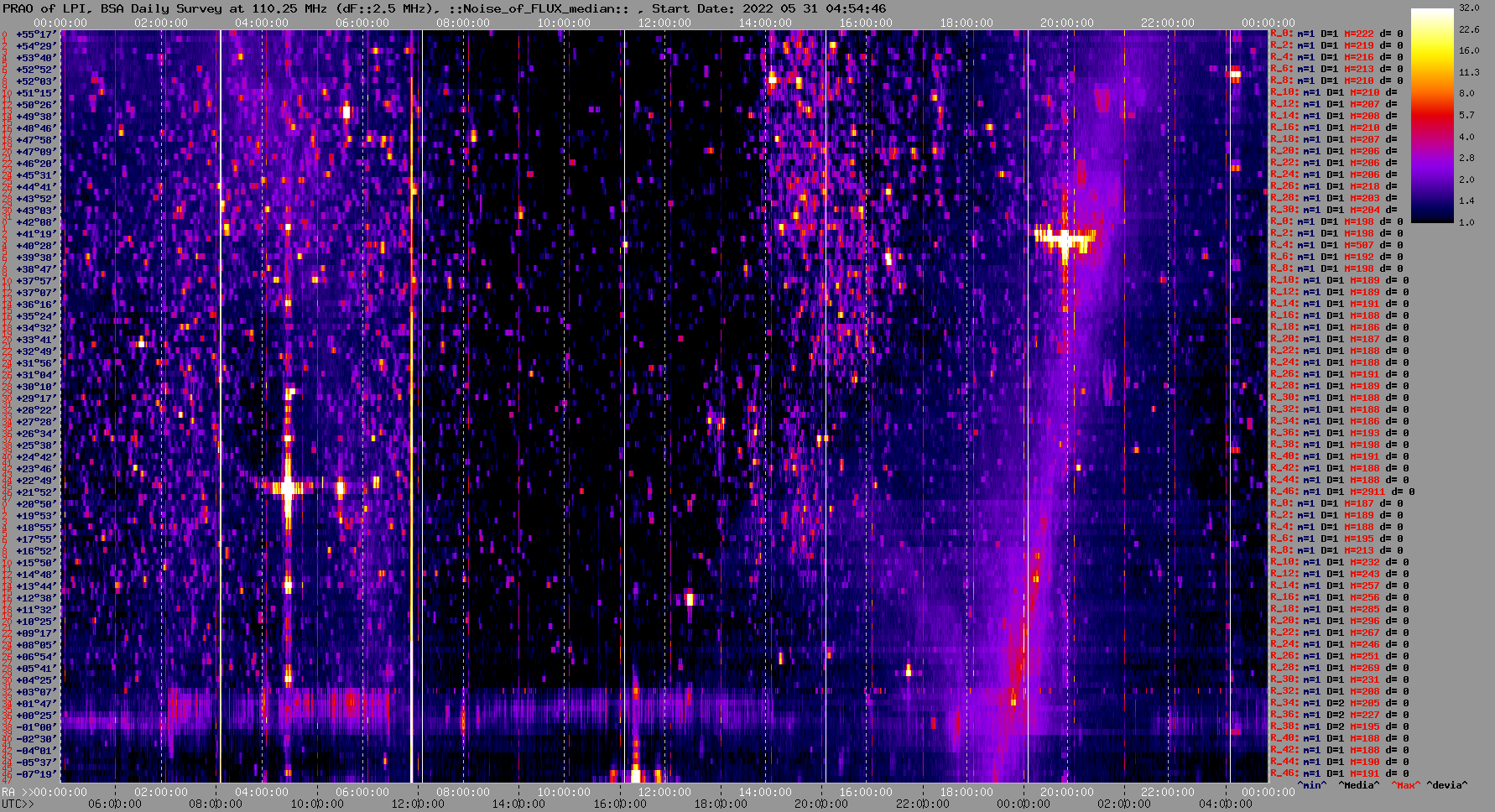This screenshot has height=812, width=1495.
Task: Click the 'RA >>' axis label at bottom left
Action: point(16,792)
